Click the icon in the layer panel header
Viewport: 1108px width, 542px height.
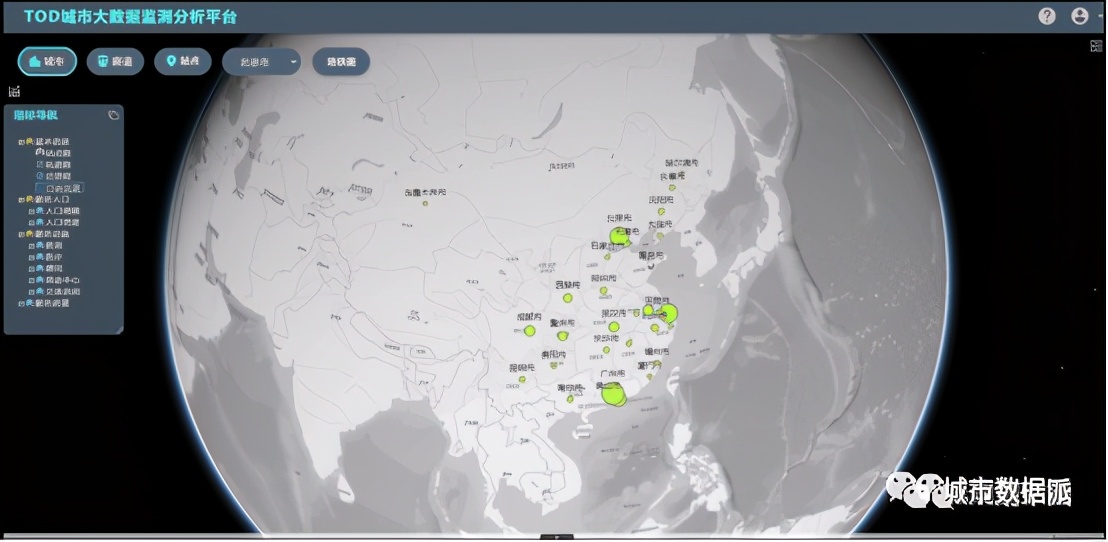coord(113,115)
